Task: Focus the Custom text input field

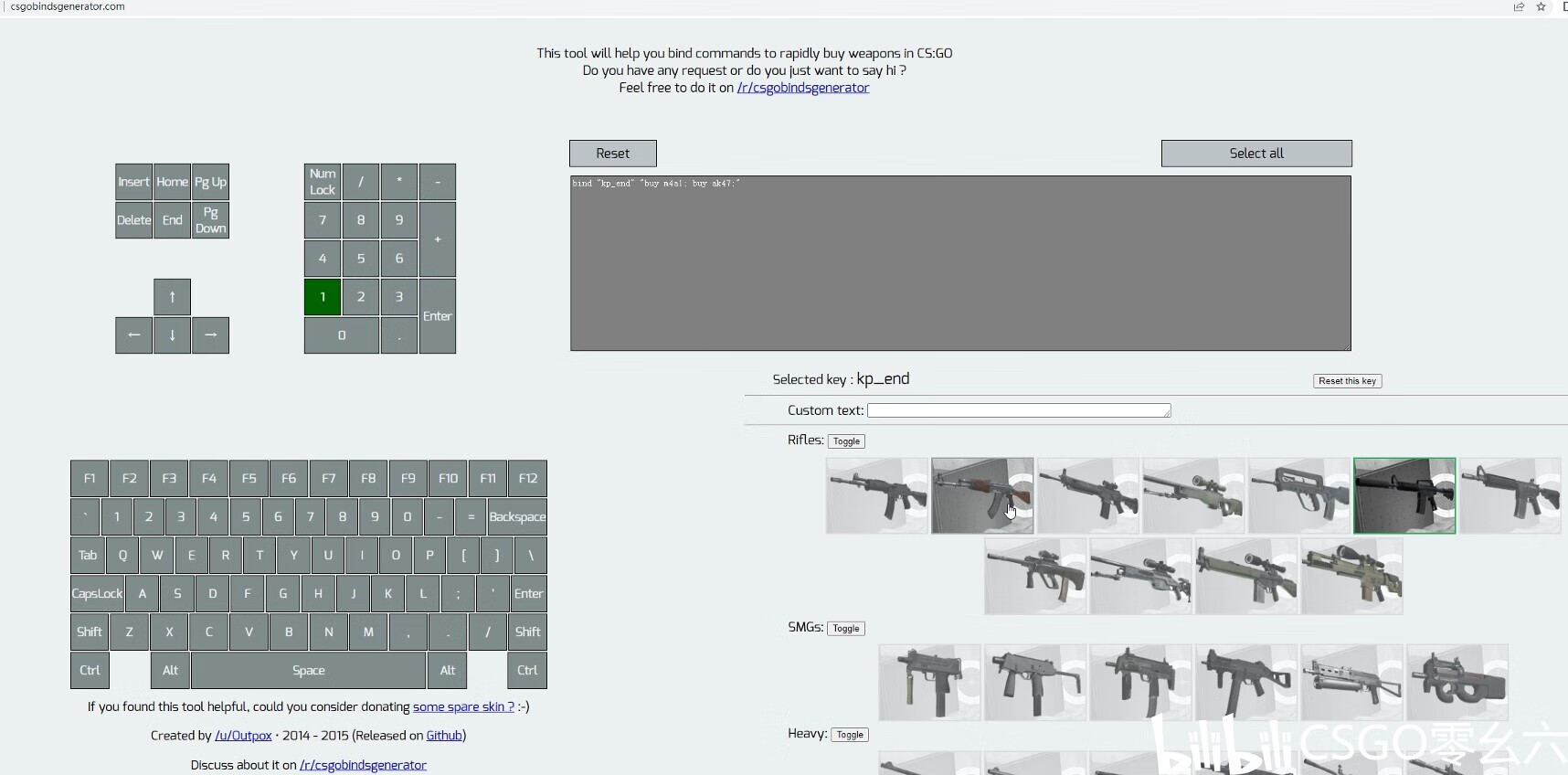Action: (1019, 410)
